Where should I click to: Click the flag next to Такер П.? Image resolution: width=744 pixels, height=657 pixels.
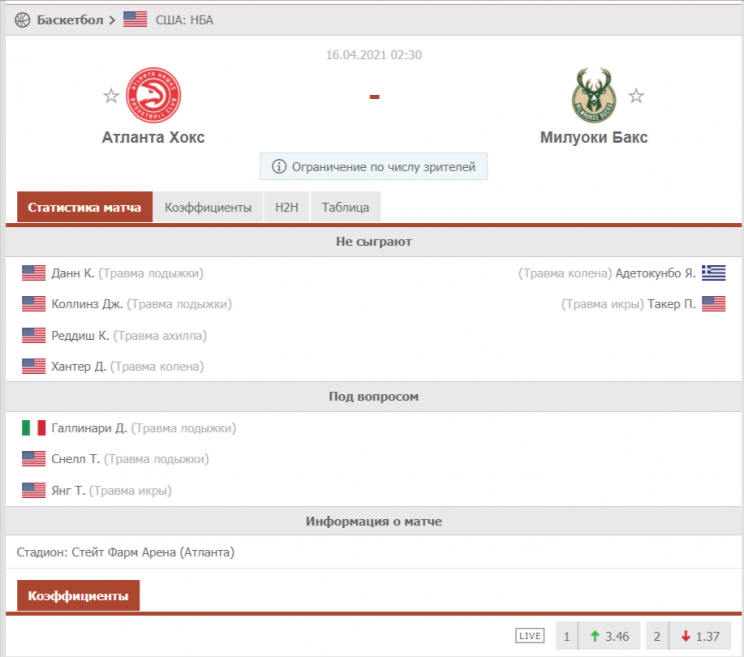click(714, 304)
